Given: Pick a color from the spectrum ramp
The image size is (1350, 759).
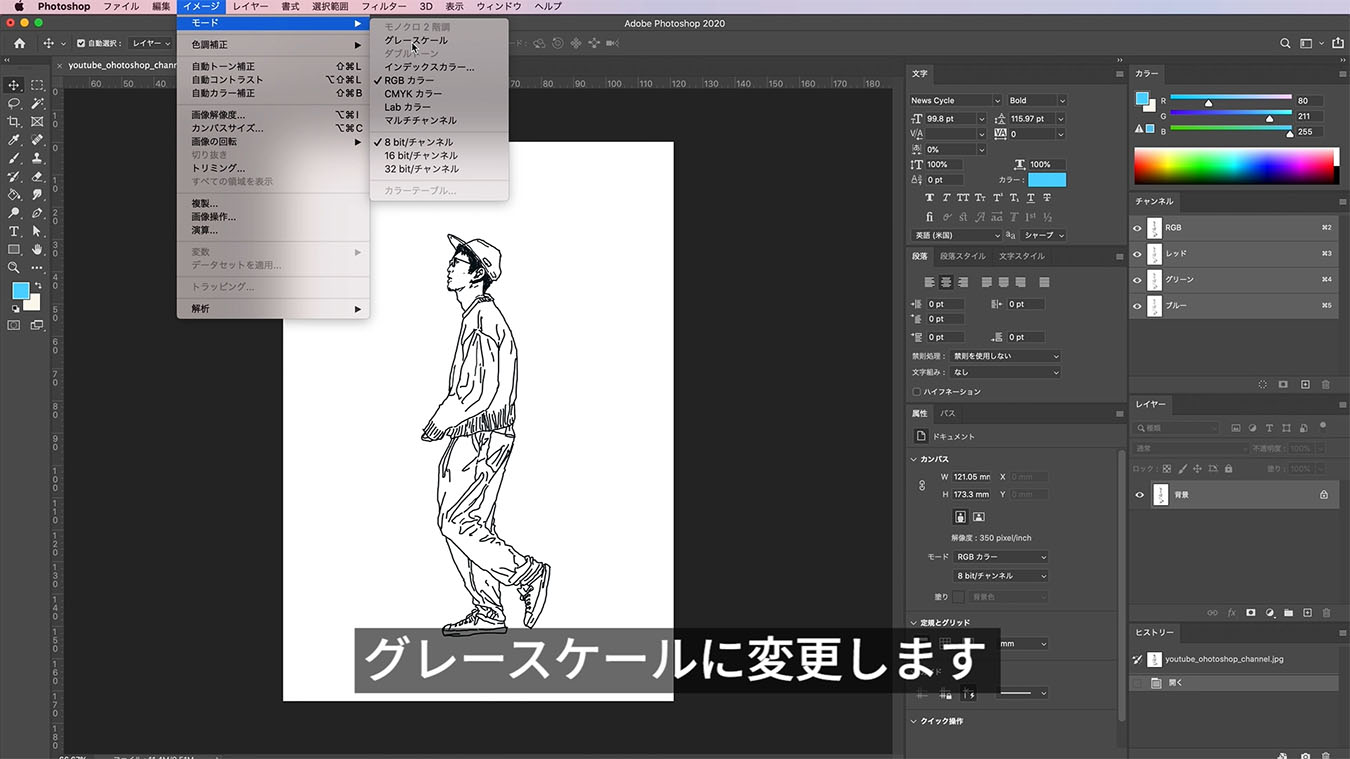Looking at the screenshot, I should click(1236, 166).
